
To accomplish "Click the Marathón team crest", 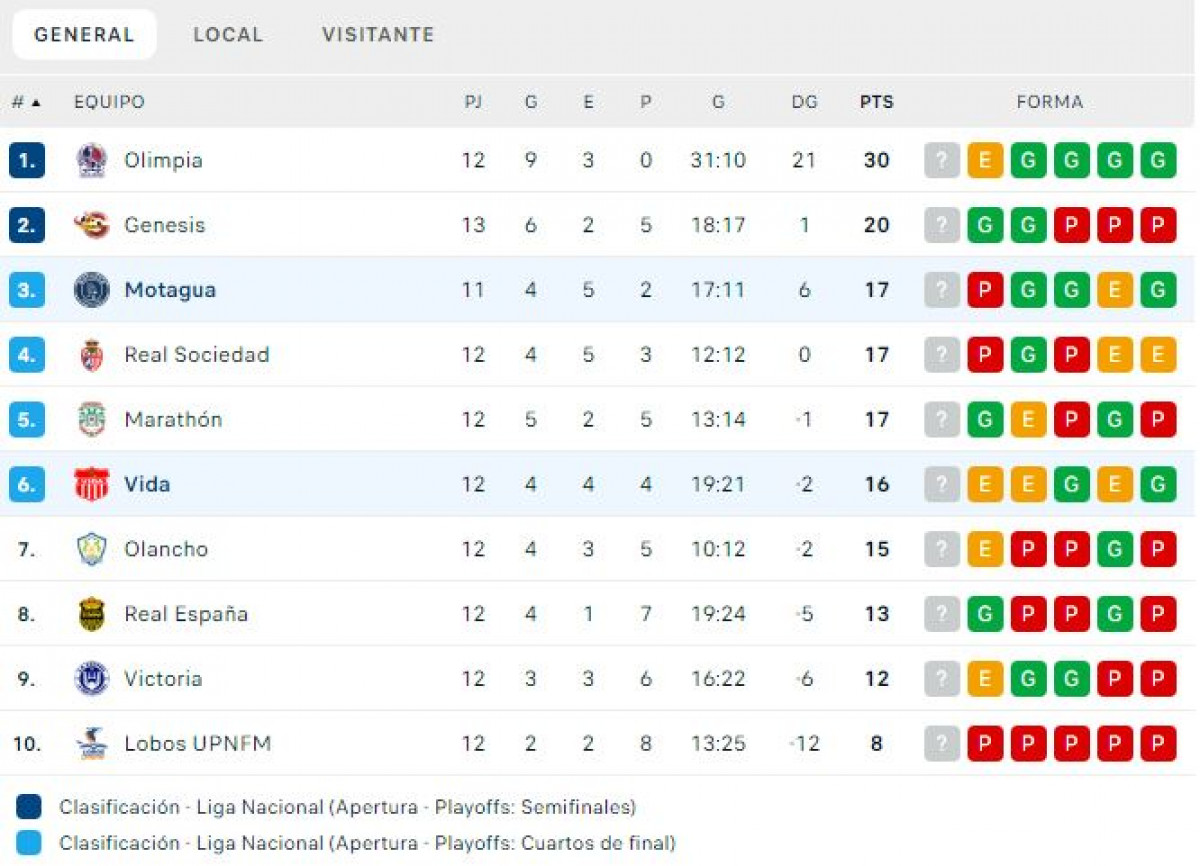I will 92,419.
